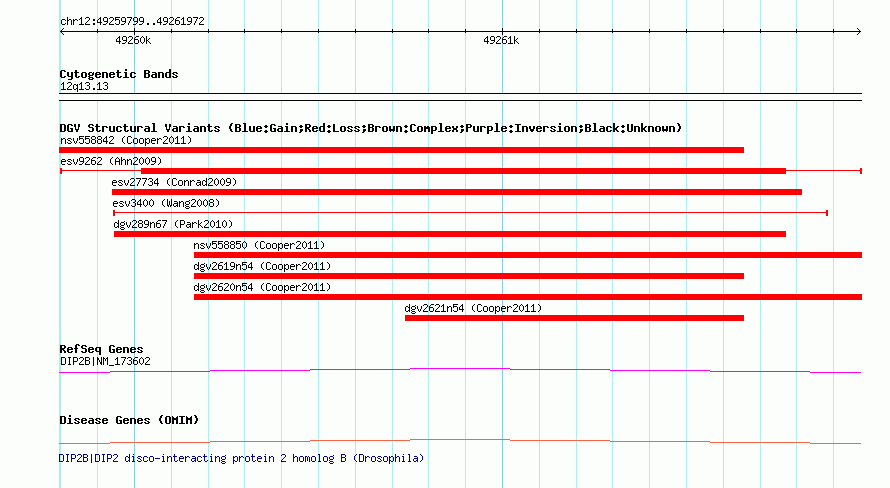Screen dimensions: 890x488
Task: Click the dgv2619n54 red bar
Action: tap(469, 276)
